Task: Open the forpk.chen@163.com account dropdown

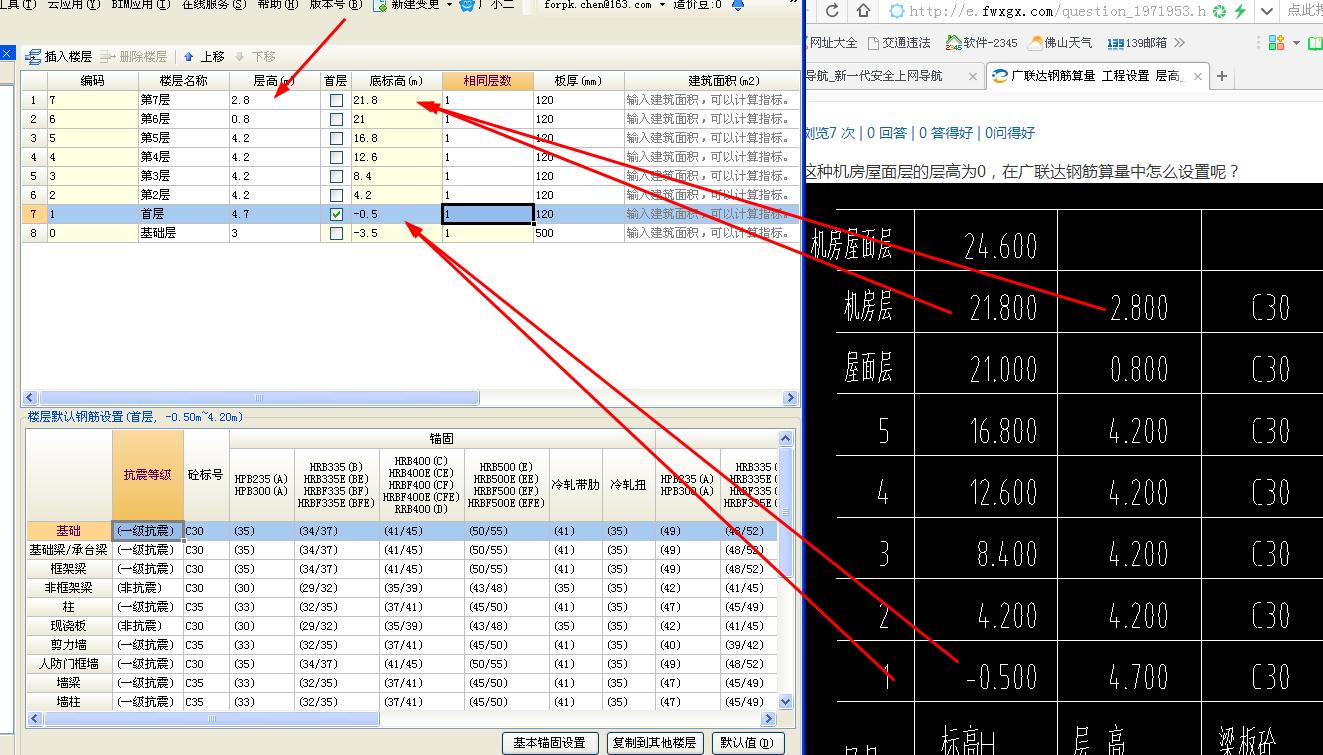Action: tap(662, 5)
